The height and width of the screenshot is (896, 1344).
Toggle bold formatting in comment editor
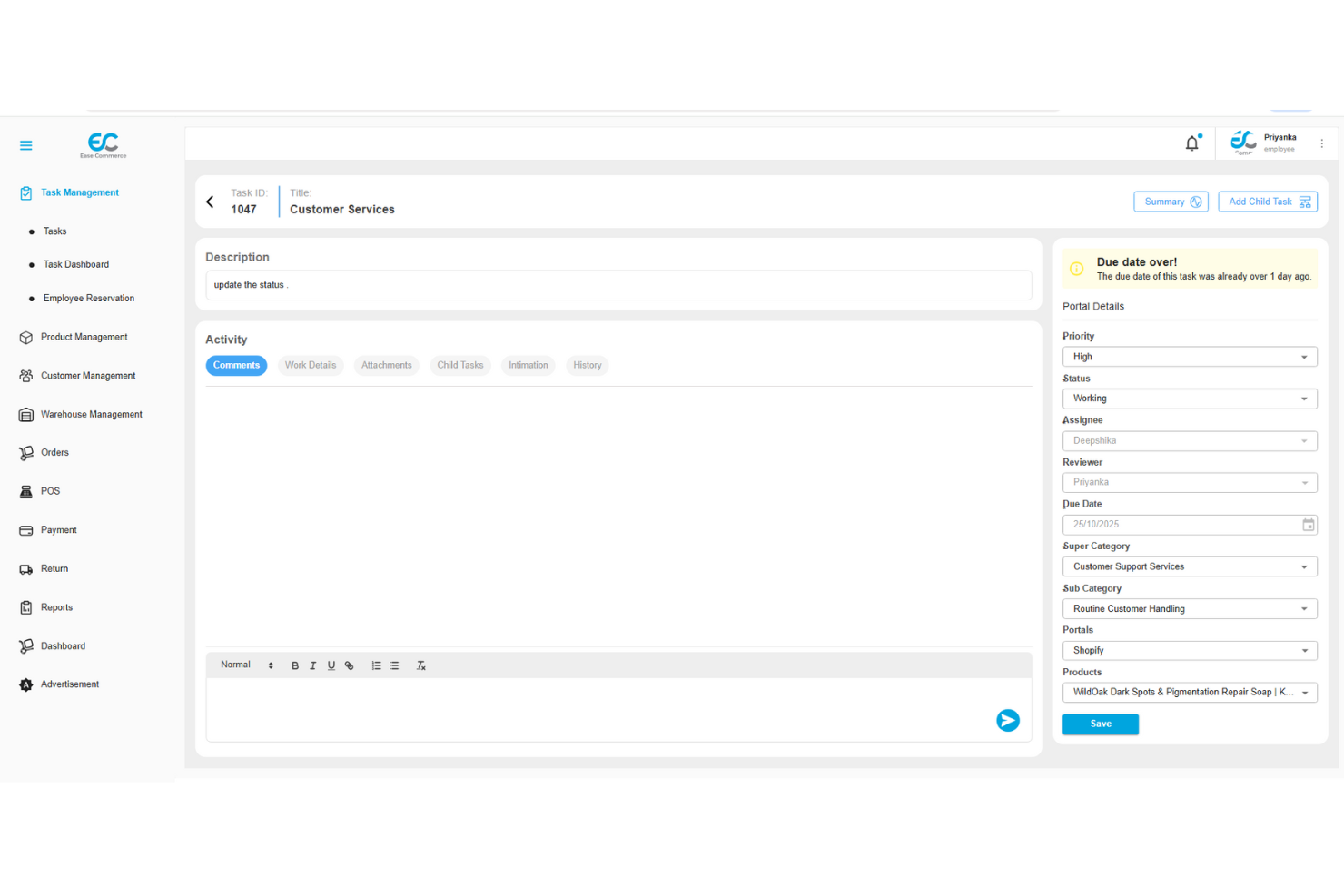coord(294,665)
